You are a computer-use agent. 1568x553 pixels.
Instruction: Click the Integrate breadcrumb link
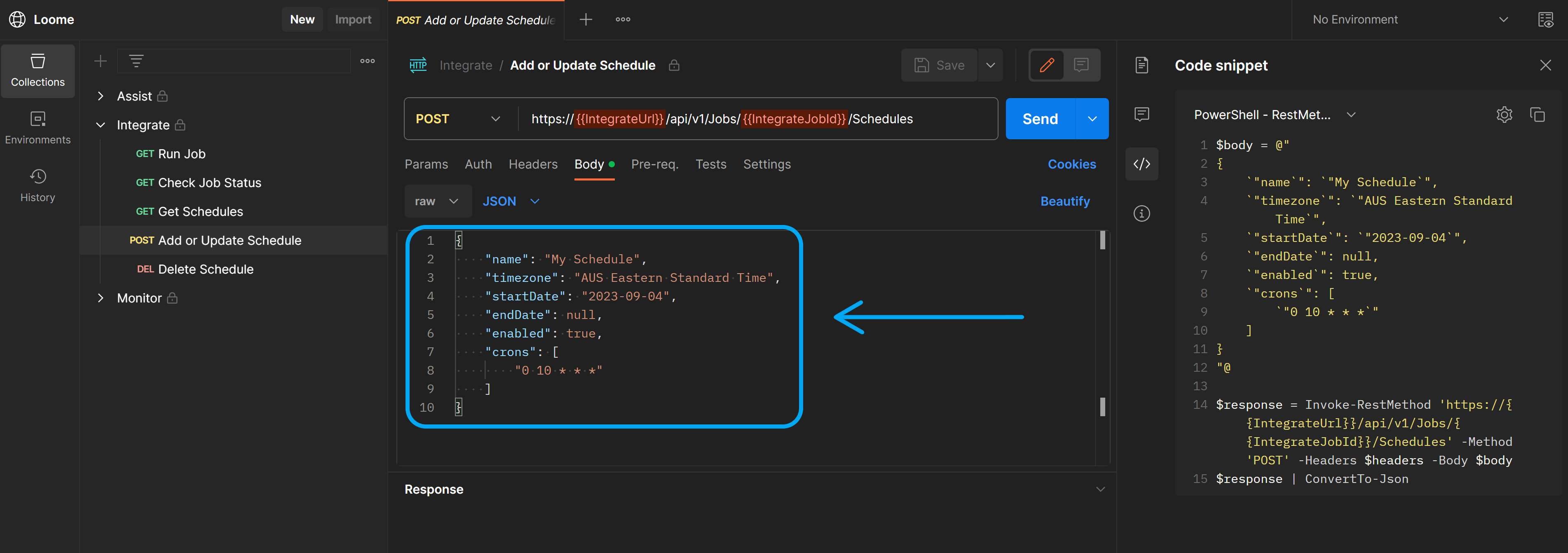466,65
